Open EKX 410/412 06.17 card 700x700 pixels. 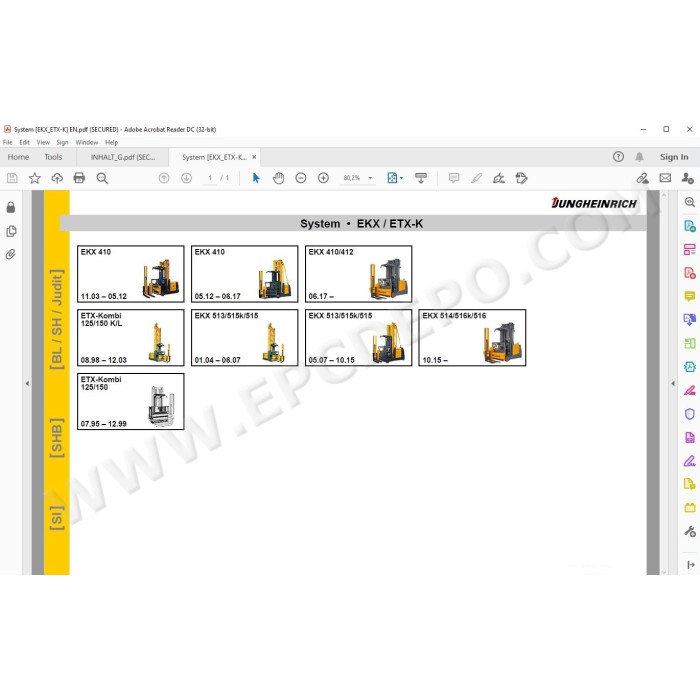point(358,274)
